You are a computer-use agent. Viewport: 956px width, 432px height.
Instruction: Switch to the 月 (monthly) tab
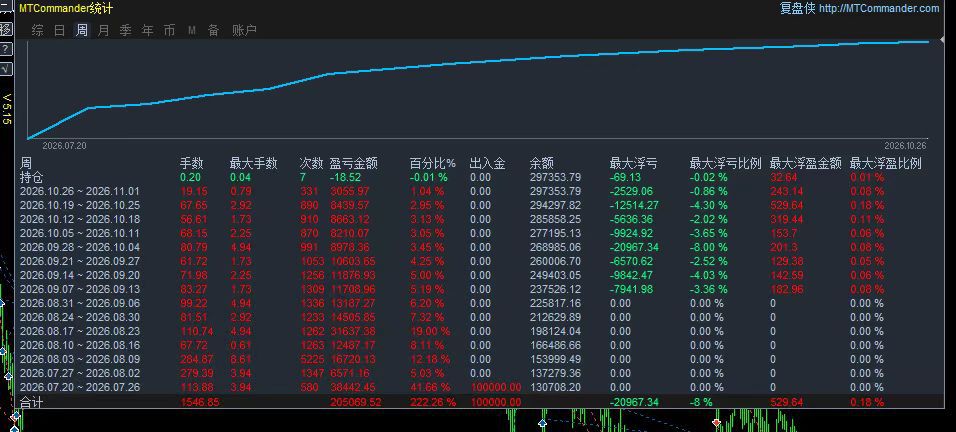click(x=104, y=30)
